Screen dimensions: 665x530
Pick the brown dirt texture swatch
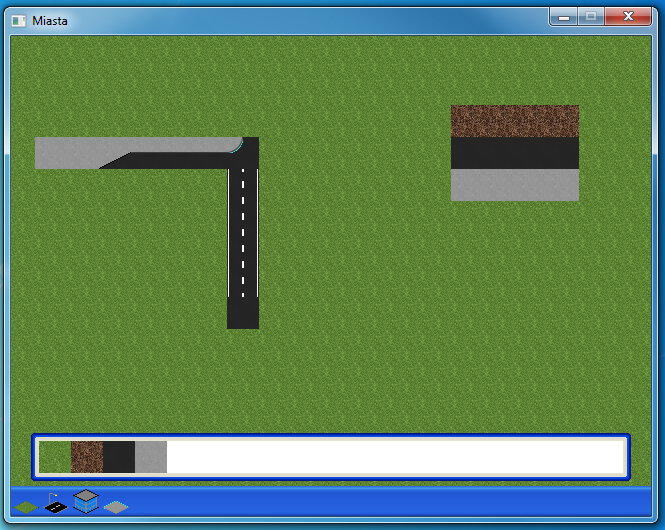click(x=87, y=457)
